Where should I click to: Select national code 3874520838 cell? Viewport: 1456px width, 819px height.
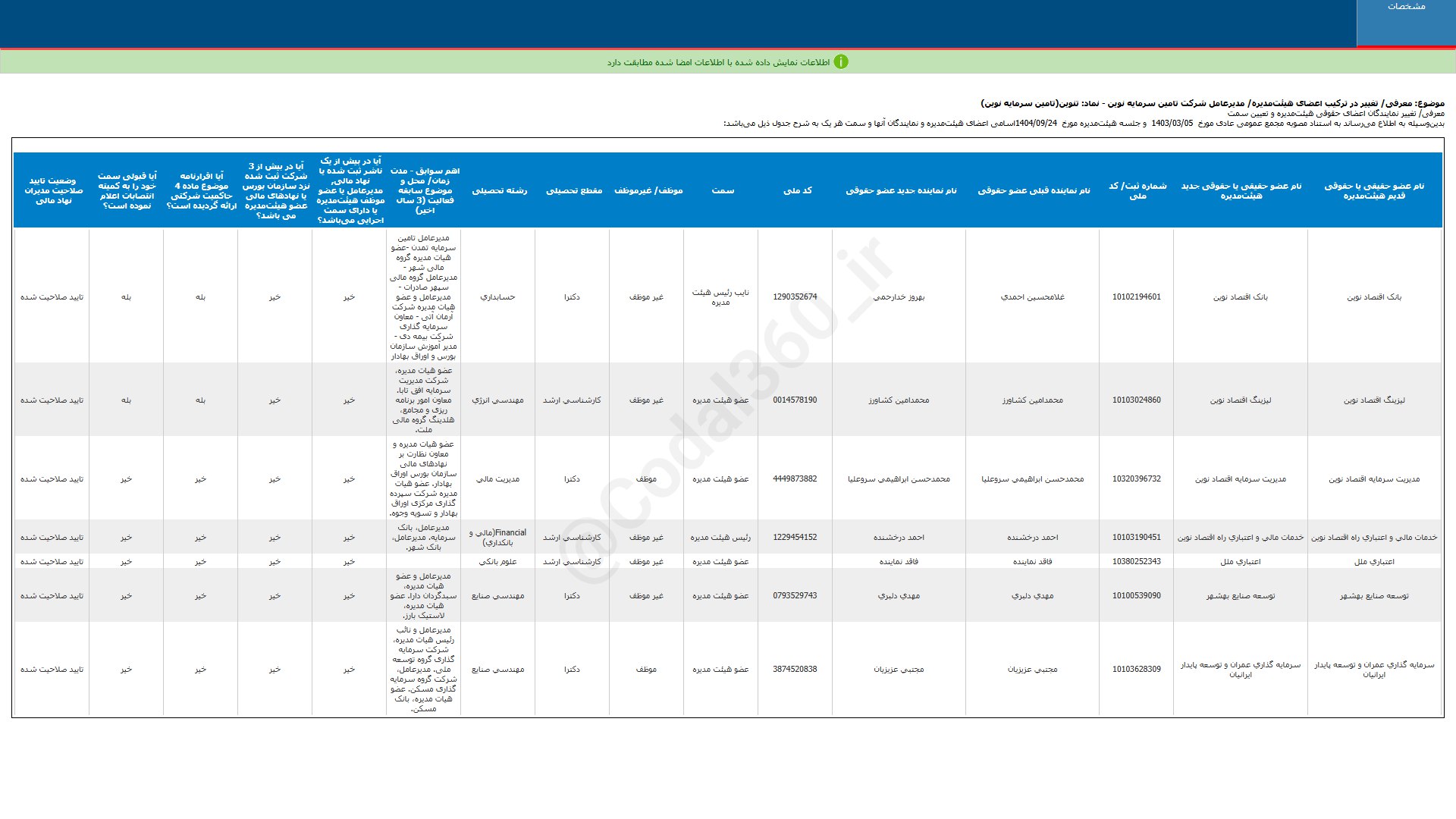click(x=795, y=670)
